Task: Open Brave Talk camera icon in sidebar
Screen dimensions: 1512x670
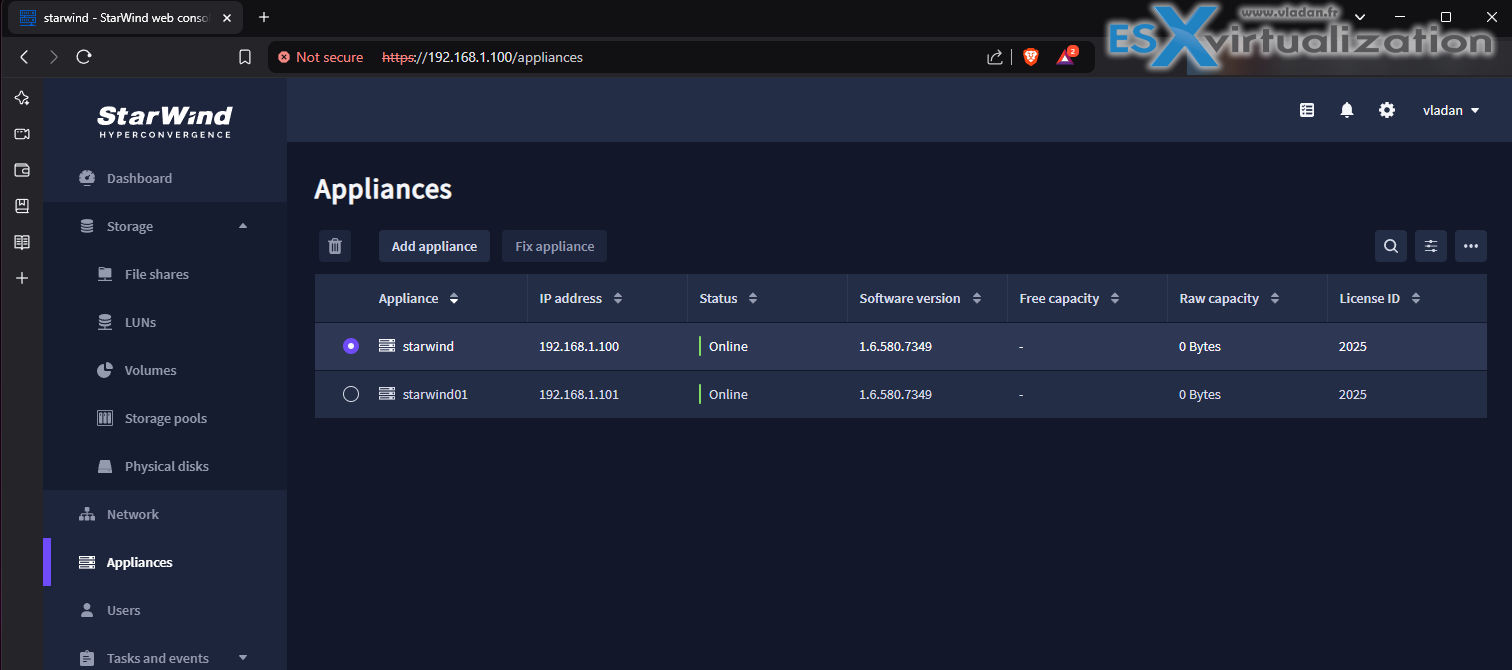Action: (x=22, y=134)
